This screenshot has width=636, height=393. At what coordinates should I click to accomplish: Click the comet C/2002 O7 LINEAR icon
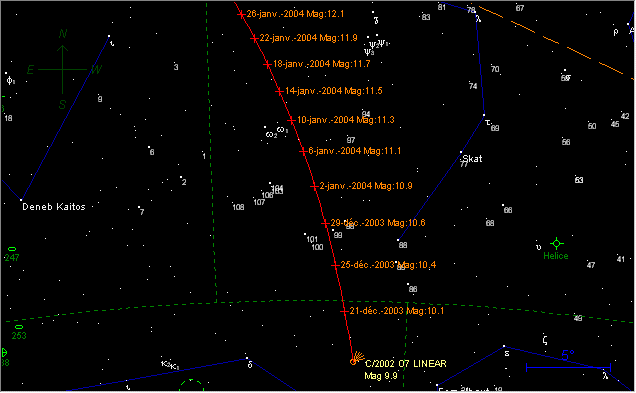355,359
